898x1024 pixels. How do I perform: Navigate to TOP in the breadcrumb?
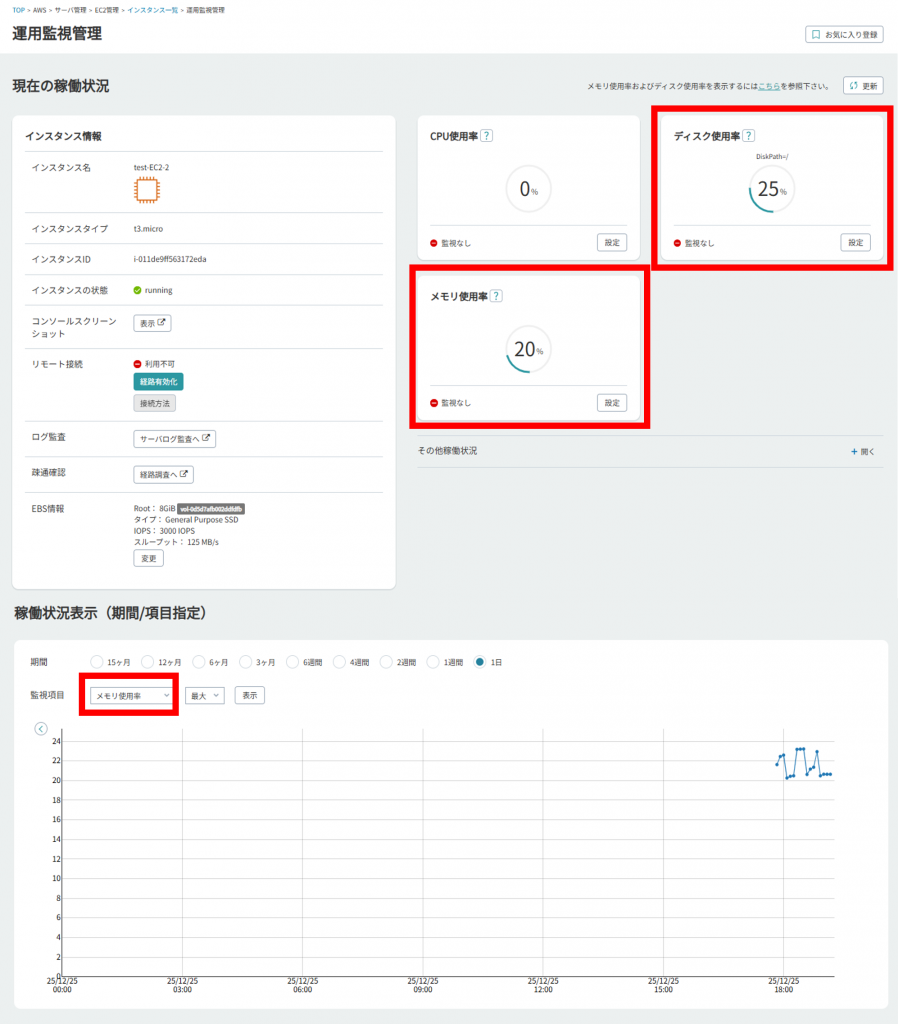click(x=19, y=9)
